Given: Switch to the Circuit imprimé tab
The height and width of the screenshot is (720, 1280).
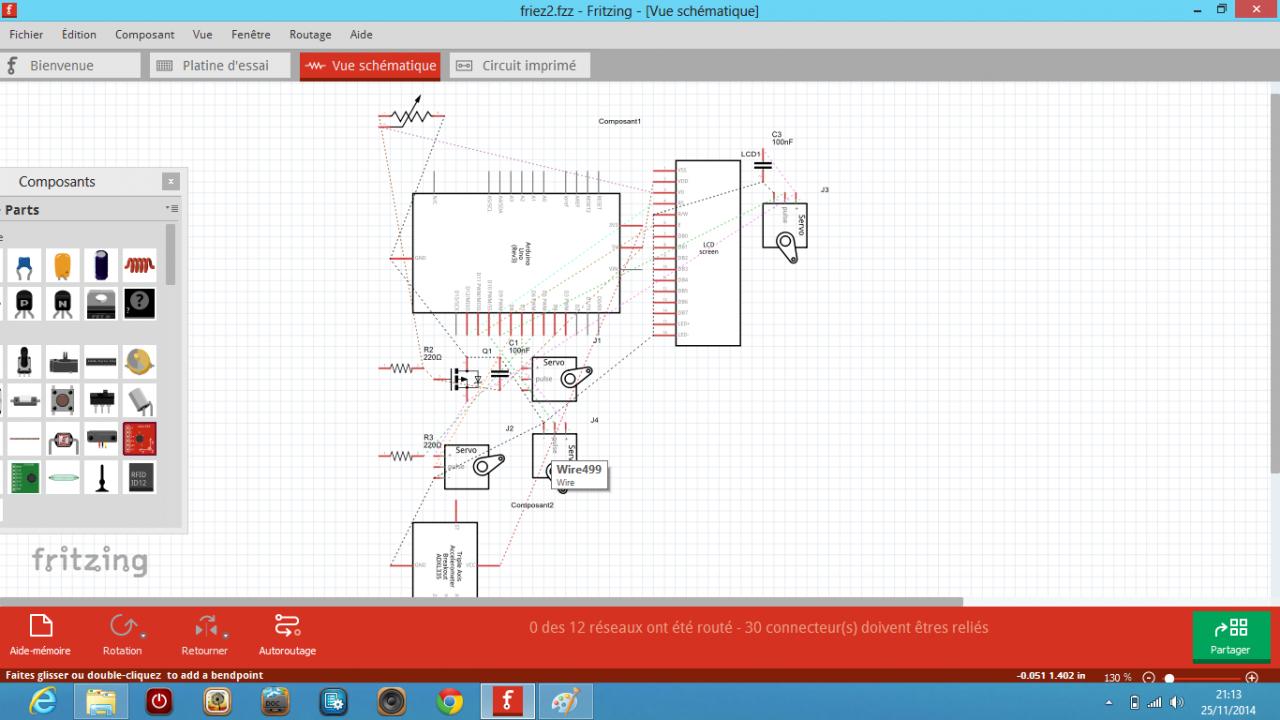Looking at the screenshot, I should [519, 66].
